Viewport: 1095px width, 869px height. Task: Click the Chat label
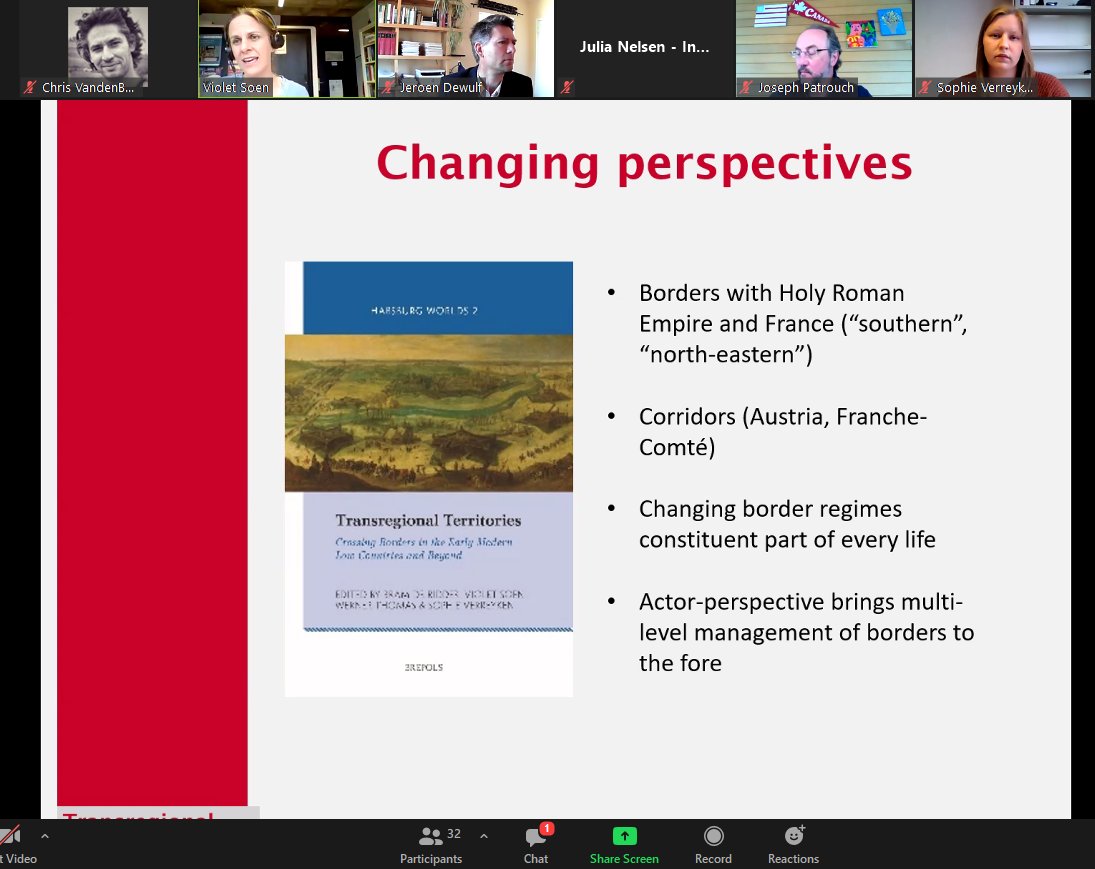click(x=536, y=859)
